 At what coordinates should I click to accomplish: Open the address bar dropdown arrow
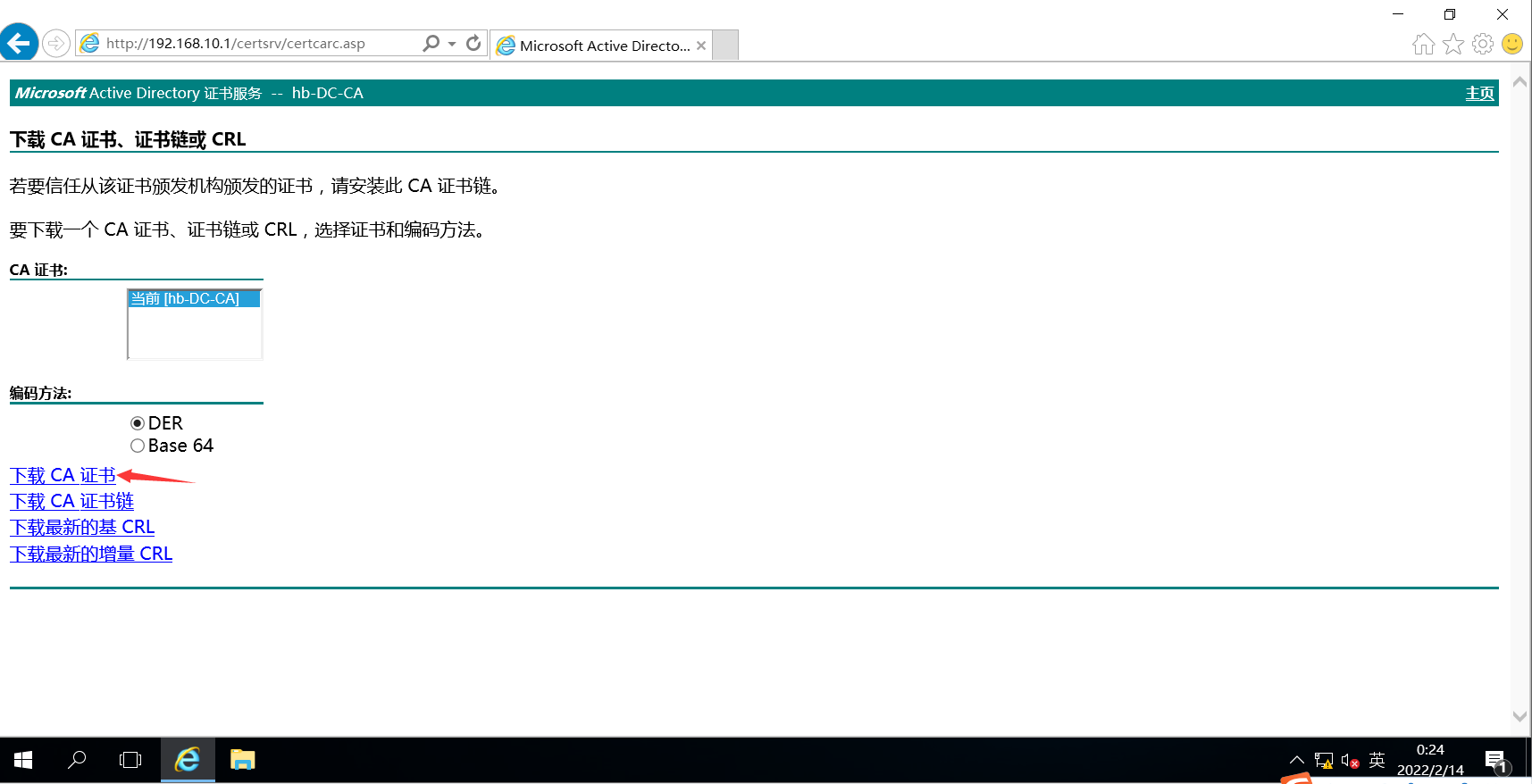click(452, 43)
